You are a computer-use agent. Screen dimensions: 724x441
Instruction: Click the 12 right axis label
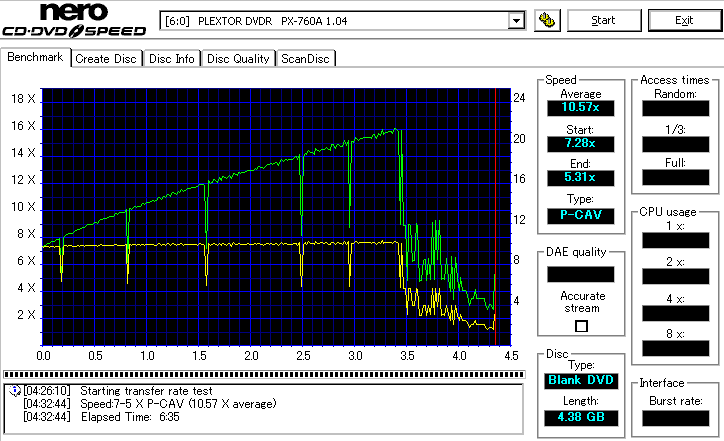(519, 220)
